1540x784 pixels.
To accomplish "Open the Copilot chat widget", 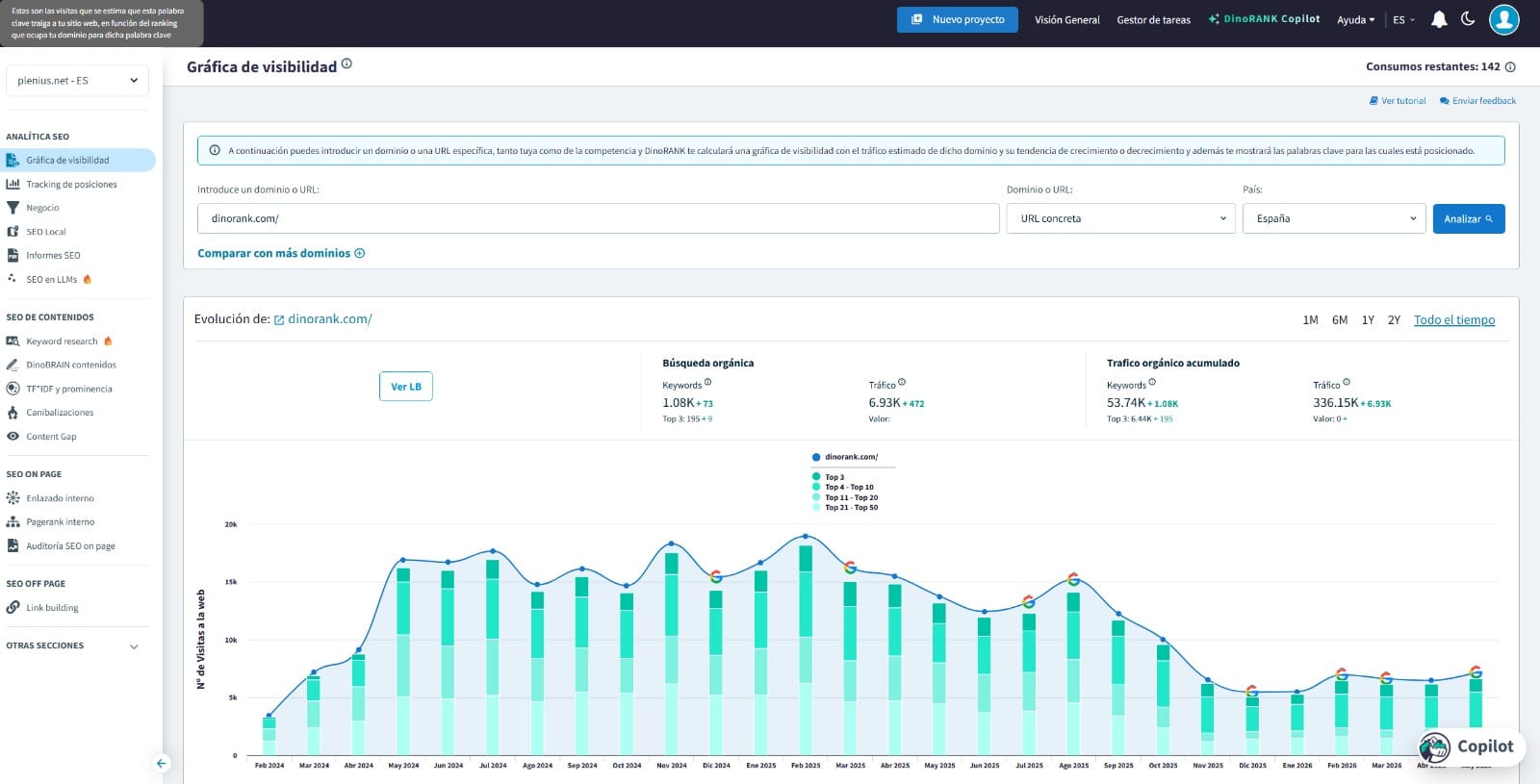I will 1472,746.
